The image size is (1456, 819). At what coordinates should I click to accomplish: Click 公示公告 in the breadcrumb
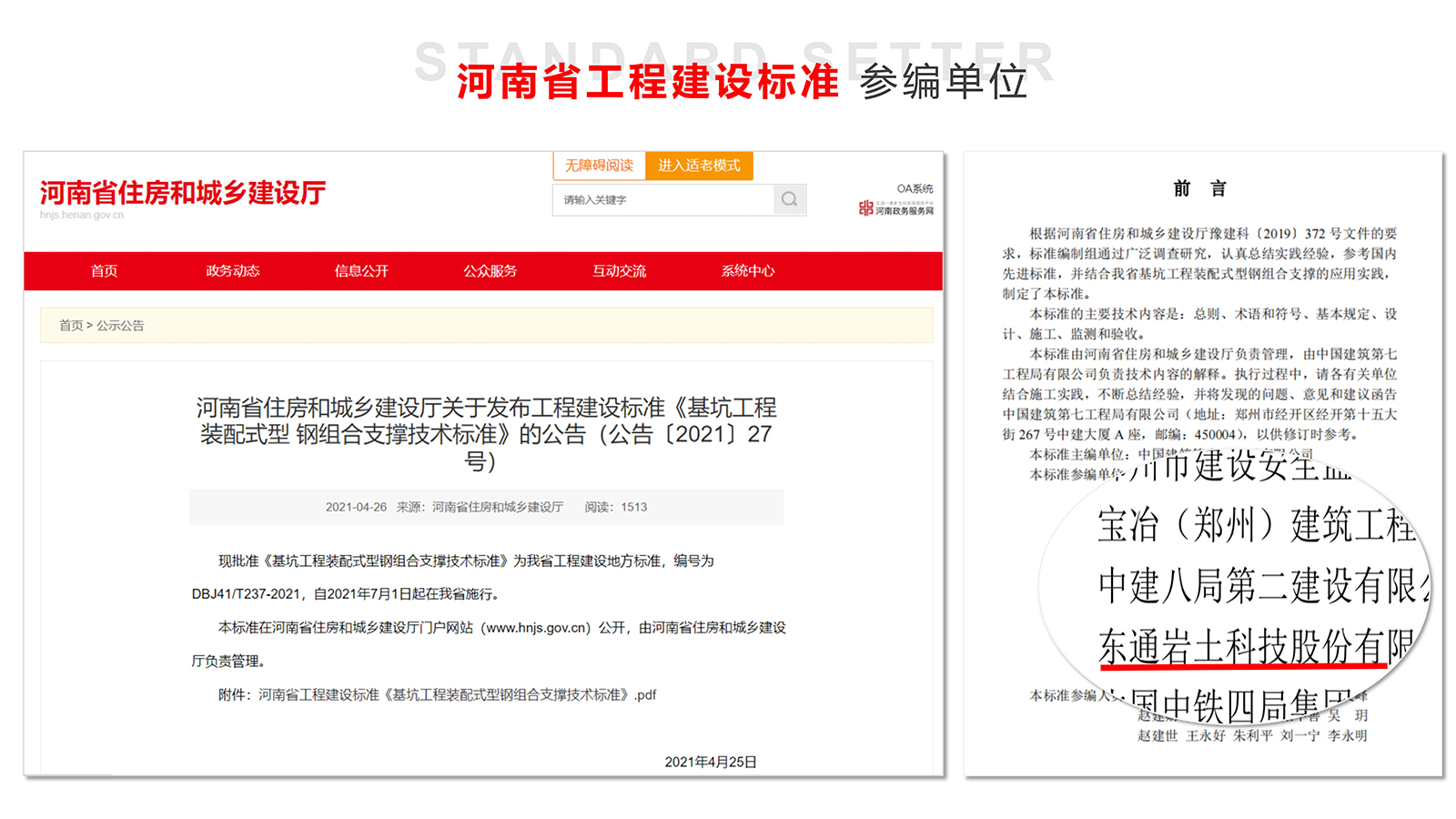120,325
